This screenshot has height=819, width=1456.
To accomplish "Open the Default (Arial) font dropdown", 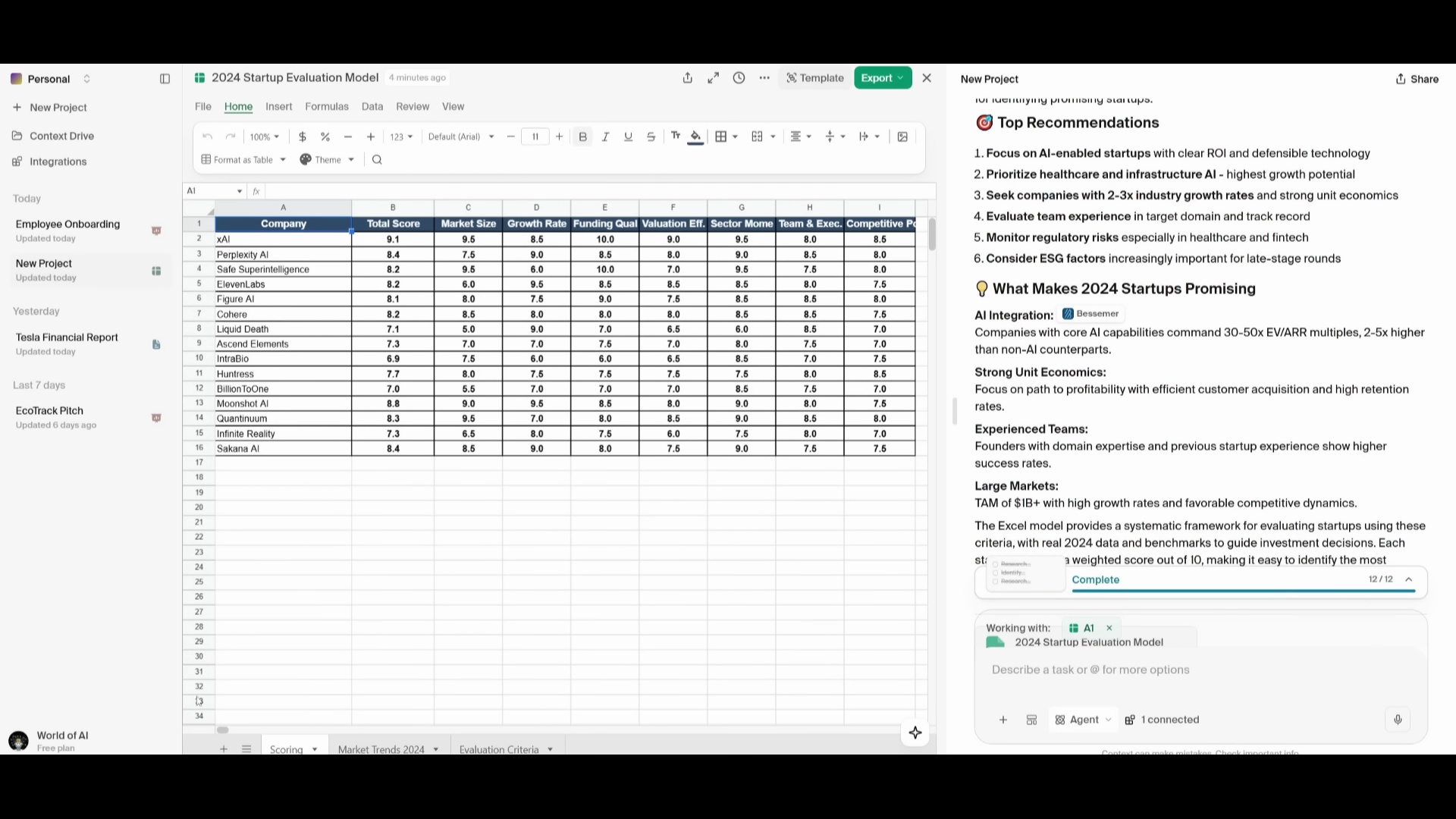I will click(x=461, y=137).
